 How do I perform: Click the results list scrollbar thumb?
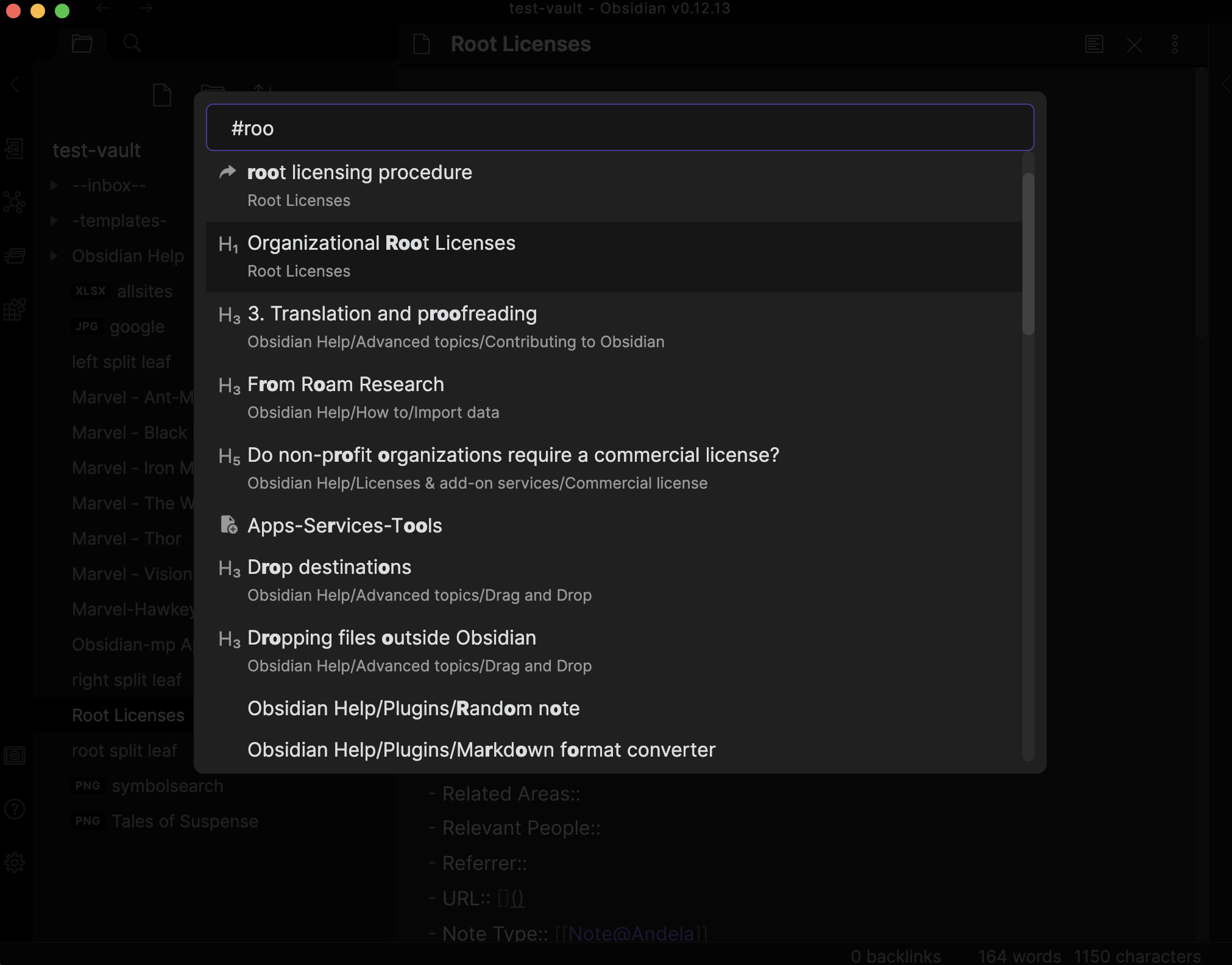pyautogui.click(x=1028, y=254)
